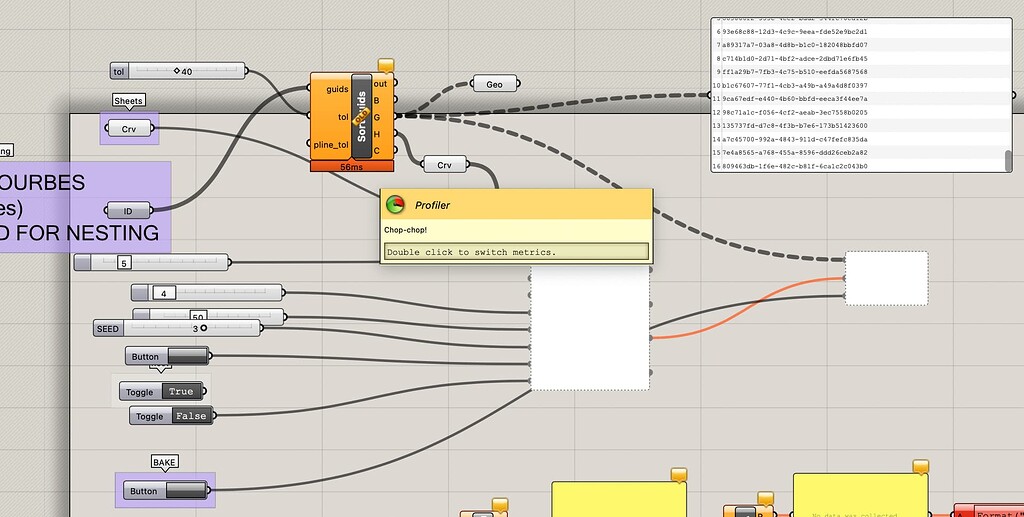The width and height of the screenshot is (1024, 517).
Task: Click the 56ms profiler bar
Action: click(x=352, y=167)
